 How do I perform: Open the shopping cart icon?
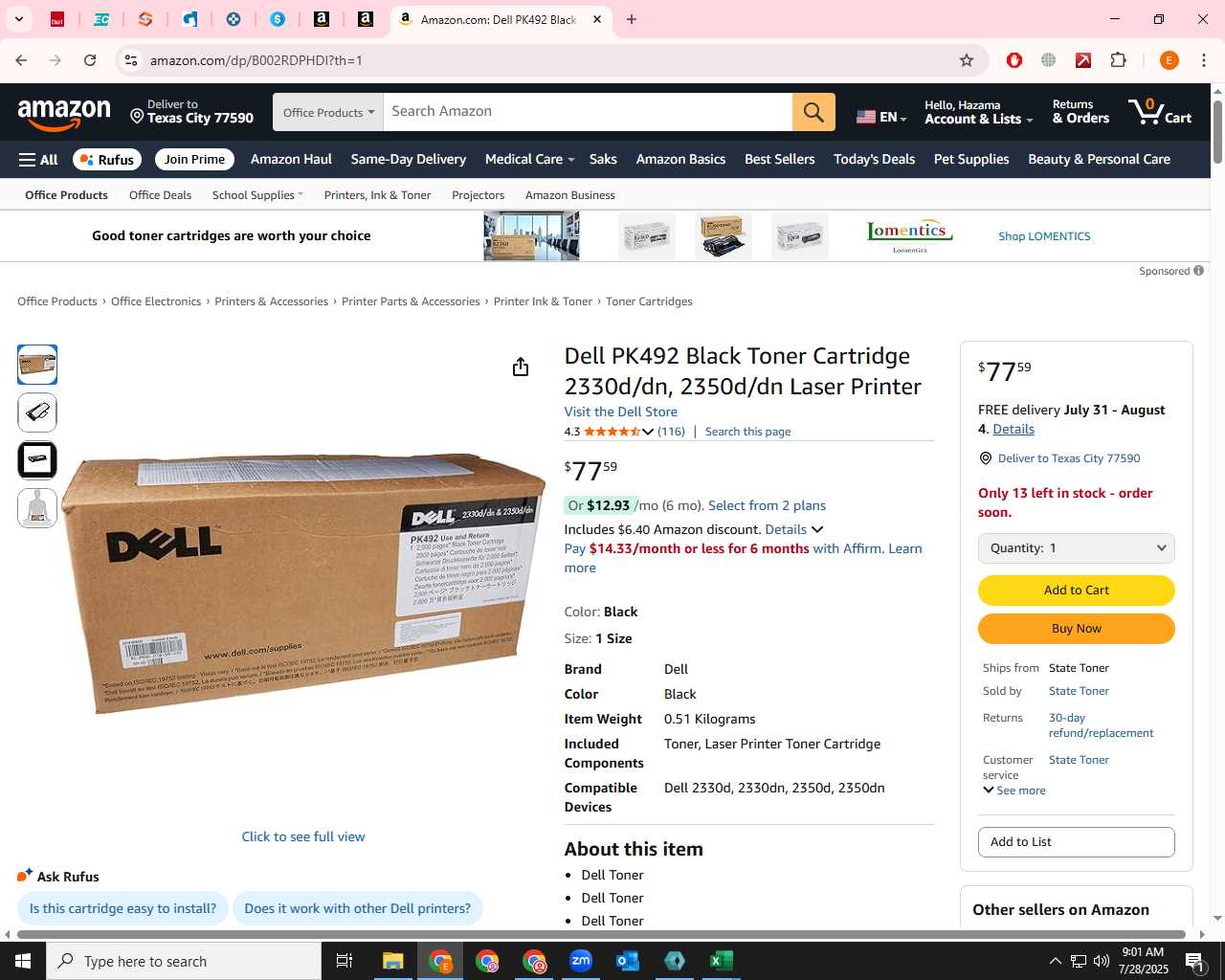[1159, 112]
